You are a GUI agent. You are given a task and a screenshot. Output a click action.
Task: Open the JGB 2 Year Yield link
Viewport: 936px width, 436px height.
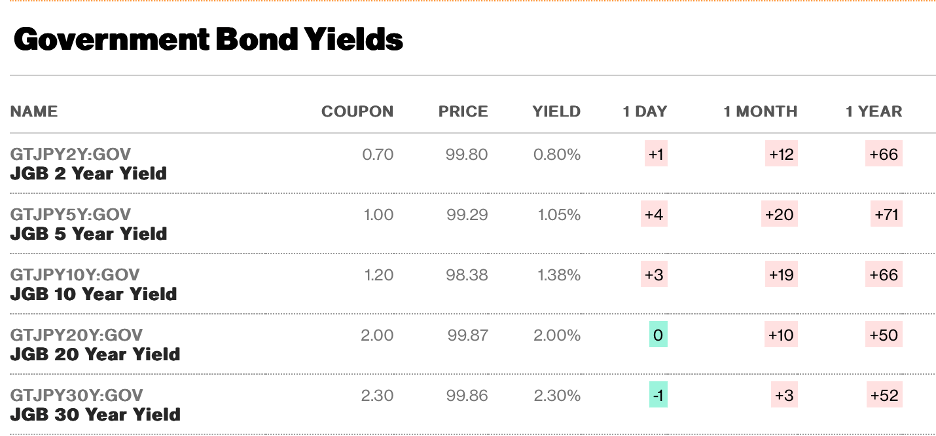pos(88,174)
